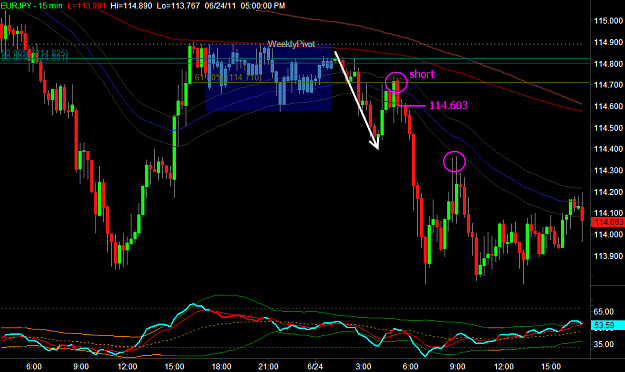Click the 18:00 time axis label
The width and height of the screenshot is (625, 372).
(x=221, y=366)
